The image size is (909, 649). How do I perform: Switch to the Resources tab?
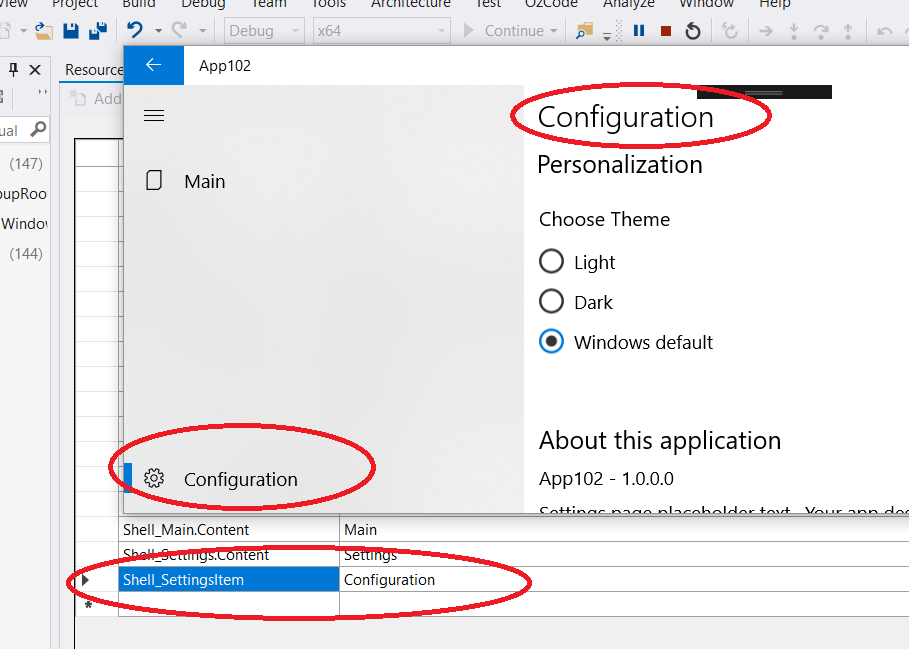(x=93, y=70)
